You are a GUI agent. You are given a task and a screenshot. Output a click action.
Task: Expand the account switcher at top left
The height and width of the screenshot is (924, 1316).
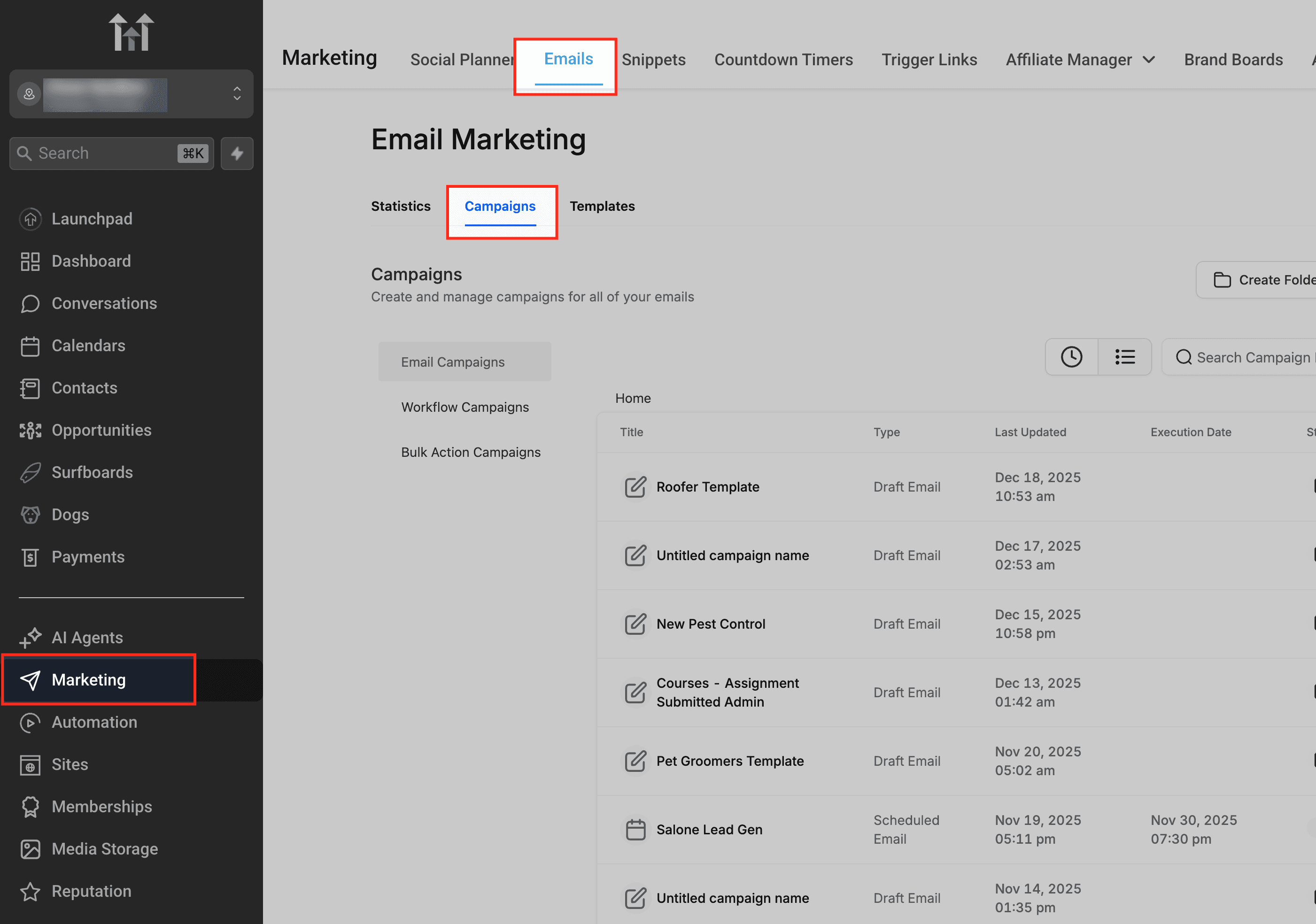click(237, 94)
